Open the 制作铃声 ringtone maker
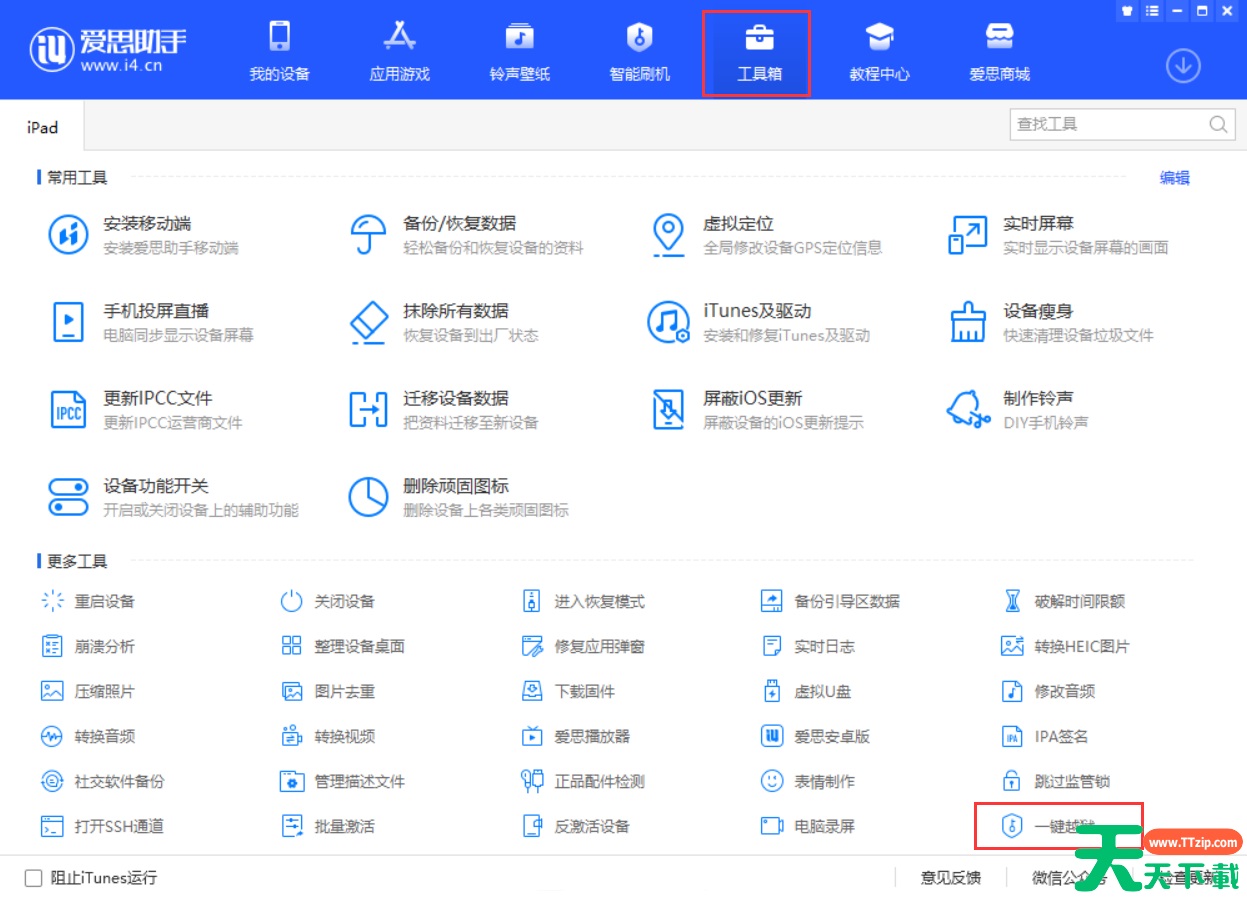Screen dimensions: 1247x898 click(x=1038, y=398)
